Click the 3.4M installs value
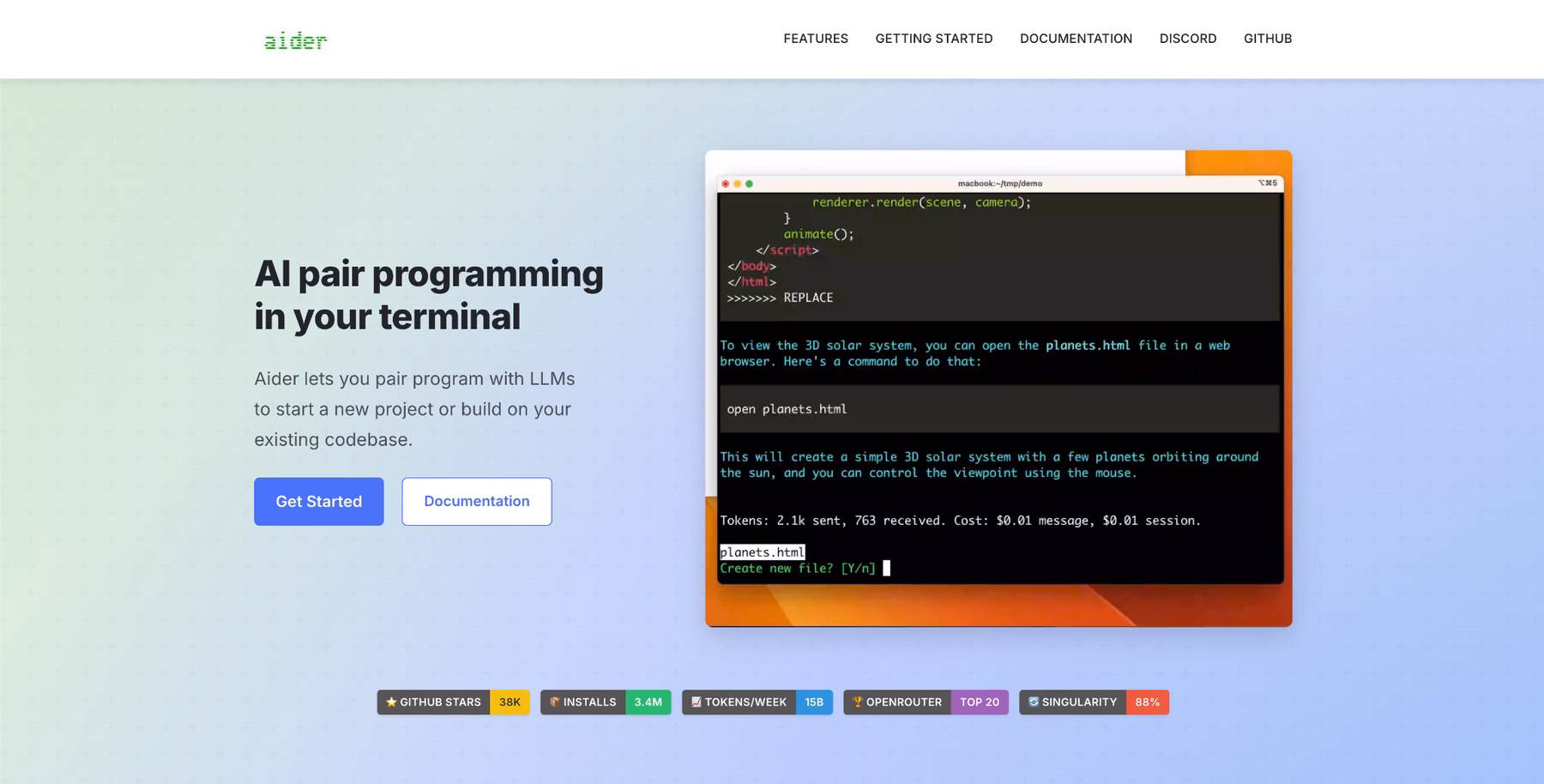 pos(648,702)
